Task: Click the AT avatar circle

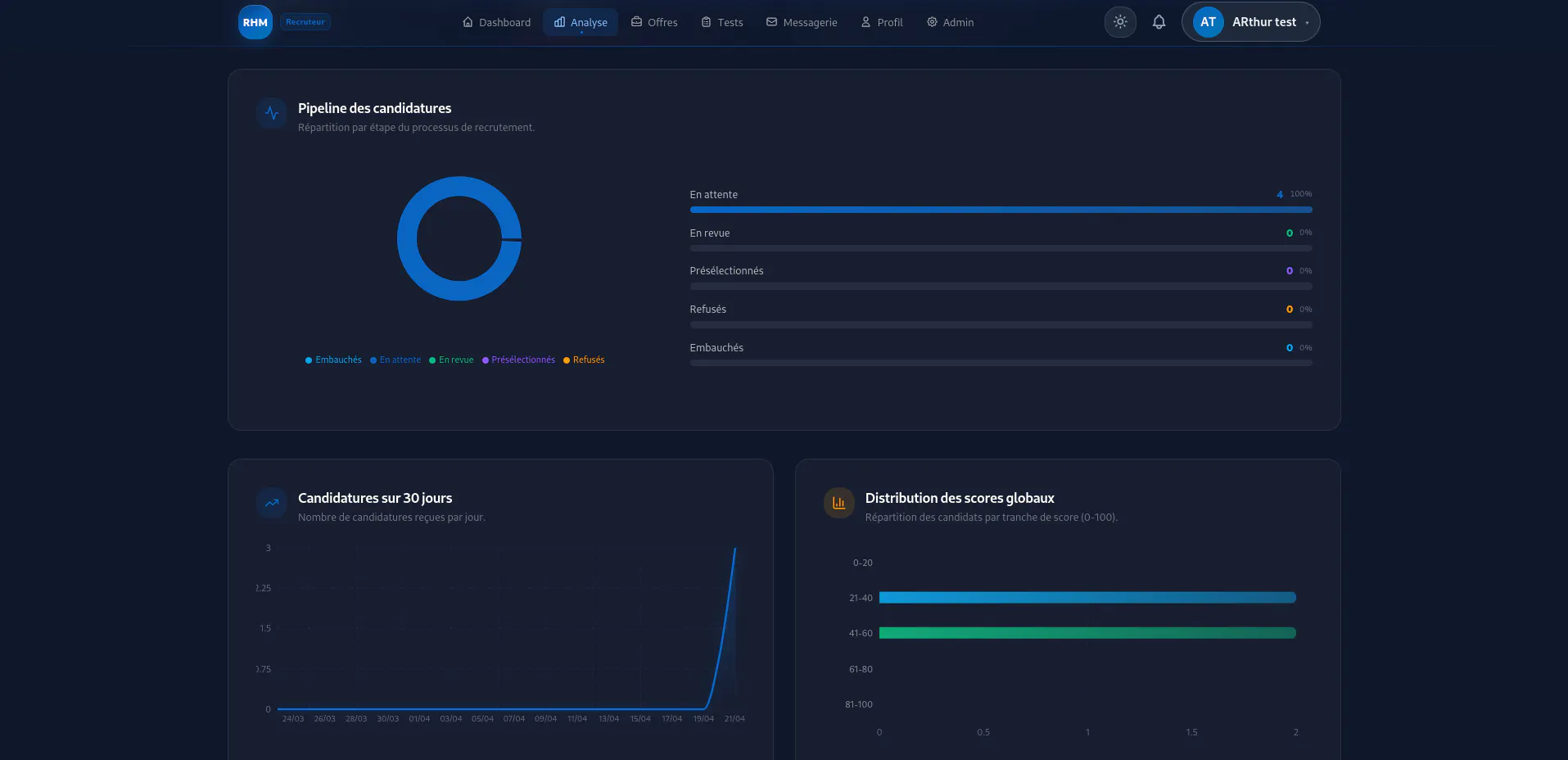Action: [x=1208, y=22]
